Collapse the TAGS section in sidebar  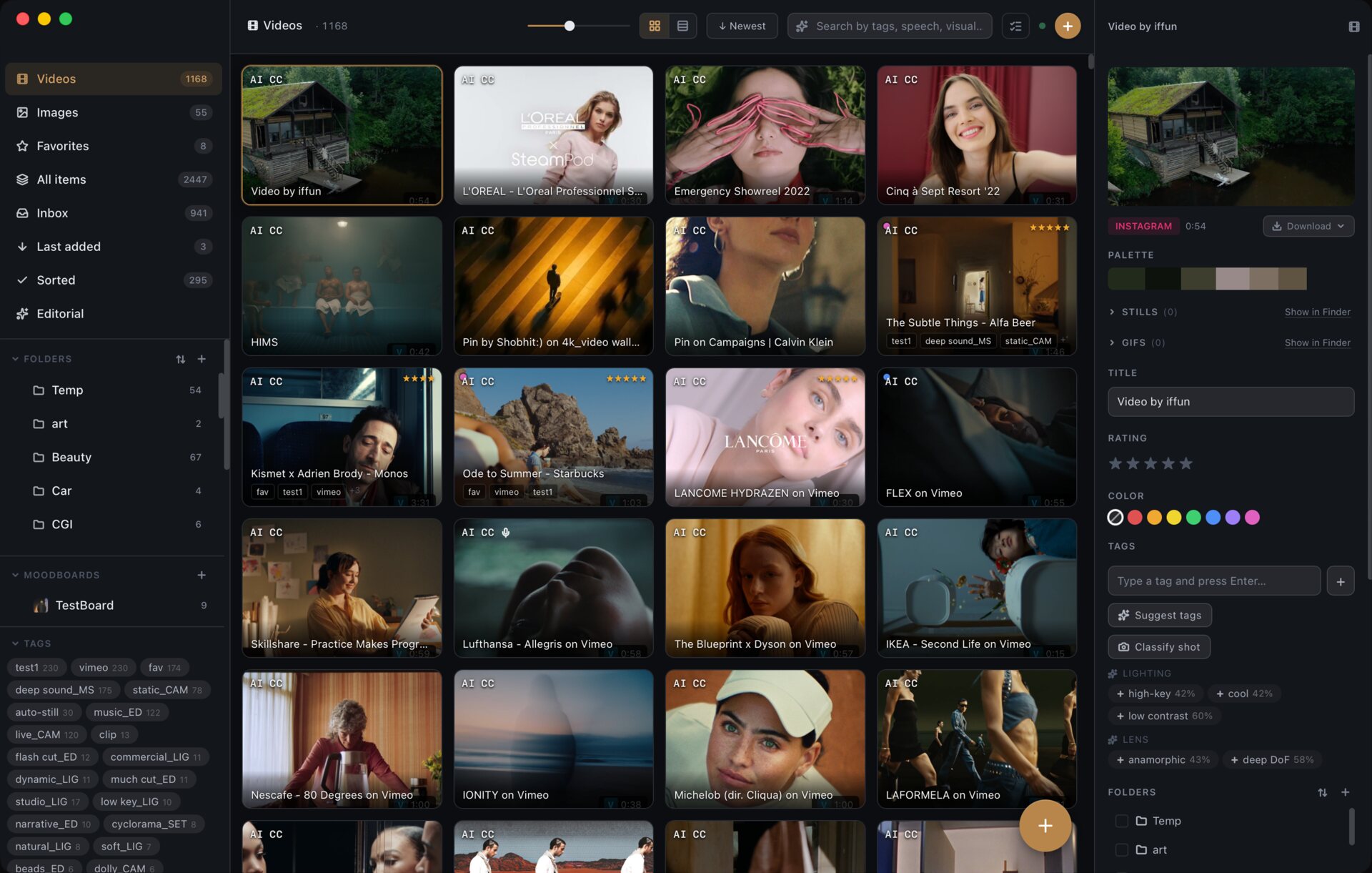31,643
